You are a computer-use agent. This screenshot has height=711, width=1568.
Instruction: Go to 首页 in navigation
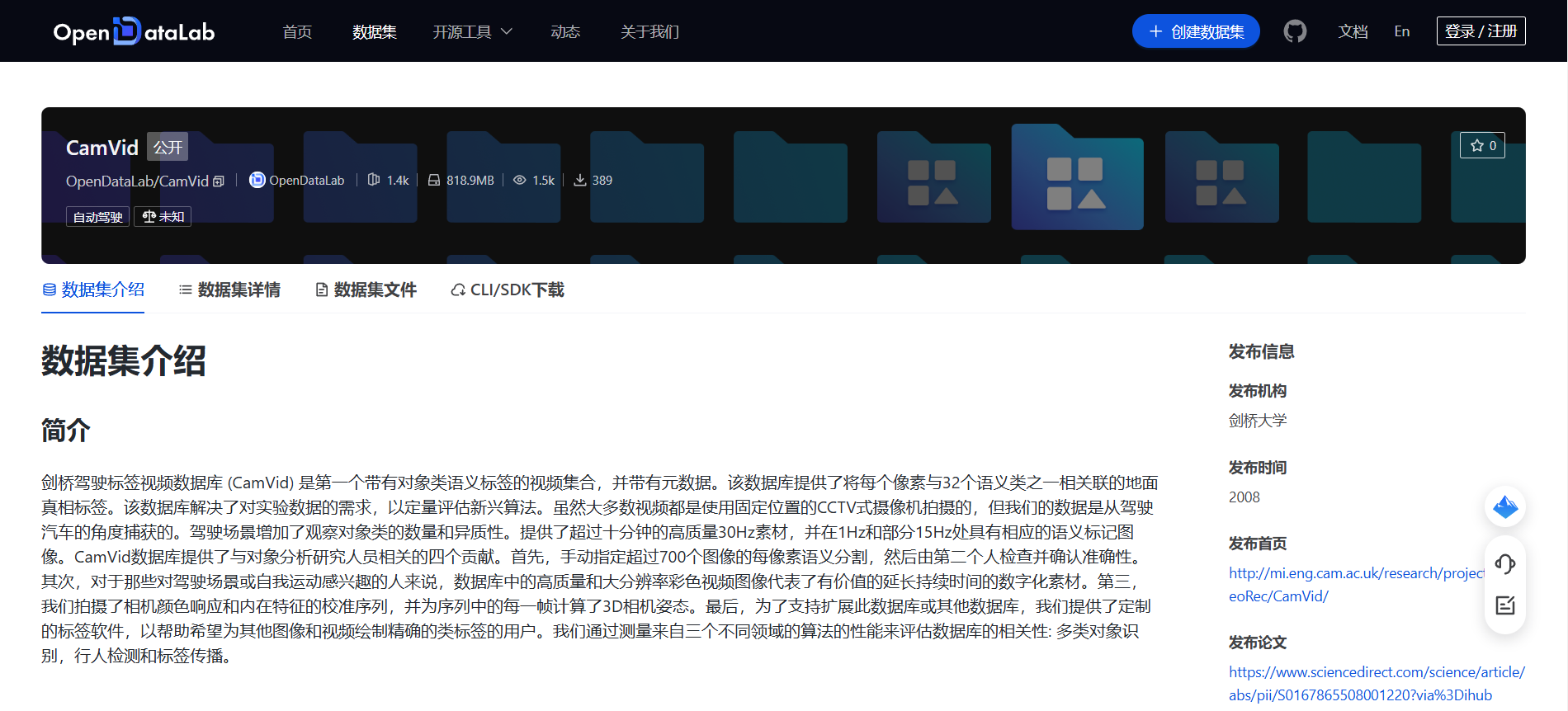[x=297, y=31]
